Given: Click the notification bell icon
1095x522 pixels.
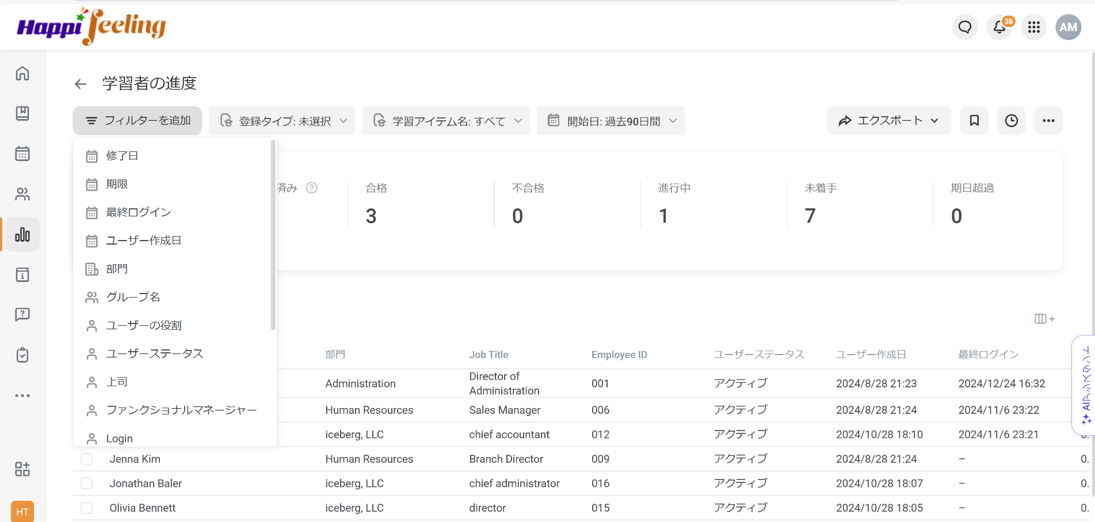Looking at the screenshot, I should [999, 27].
